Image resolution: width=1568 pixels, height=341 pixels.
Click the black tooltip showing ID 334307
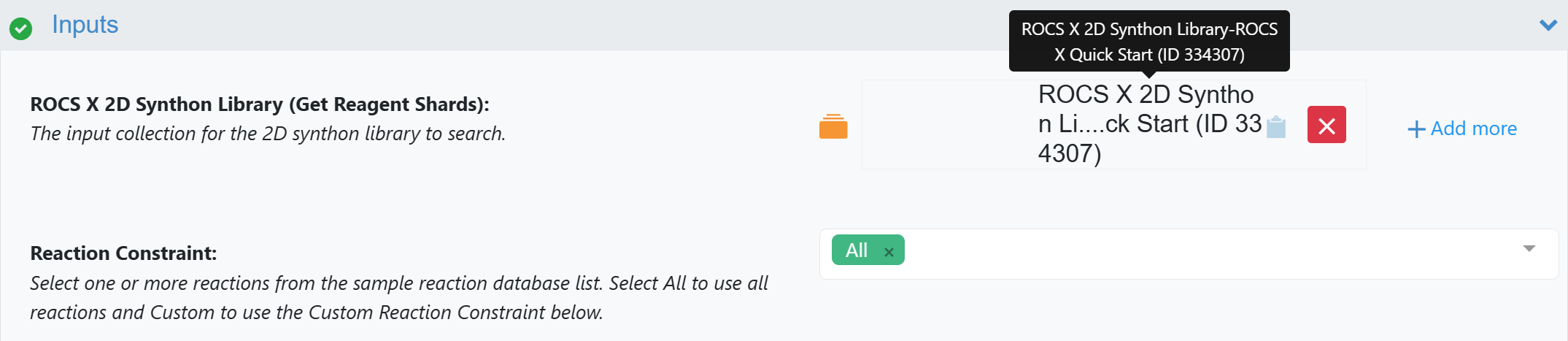pyautogui.click(x=1149, y=41)
